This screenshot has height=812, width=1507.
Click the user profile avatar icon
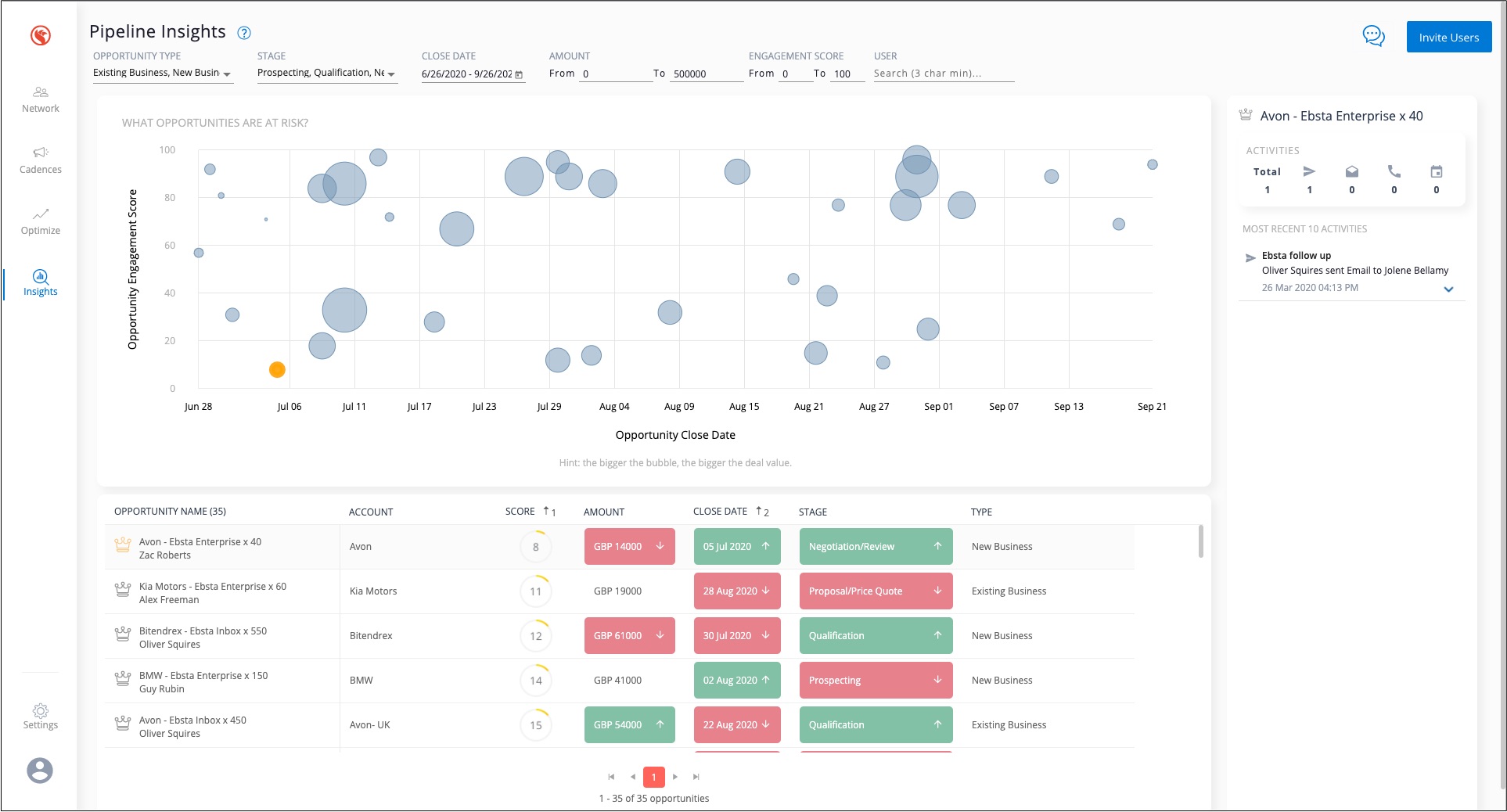(x=40, y=771)
